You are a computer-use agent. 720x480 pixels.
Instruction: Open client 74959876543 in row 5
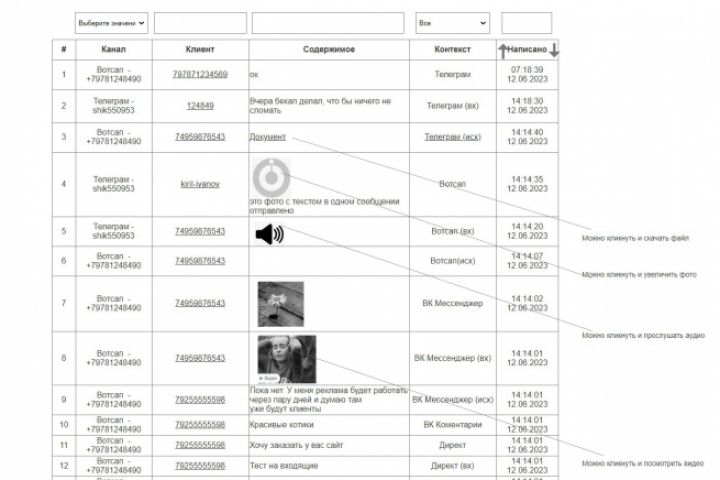point(200,231)
